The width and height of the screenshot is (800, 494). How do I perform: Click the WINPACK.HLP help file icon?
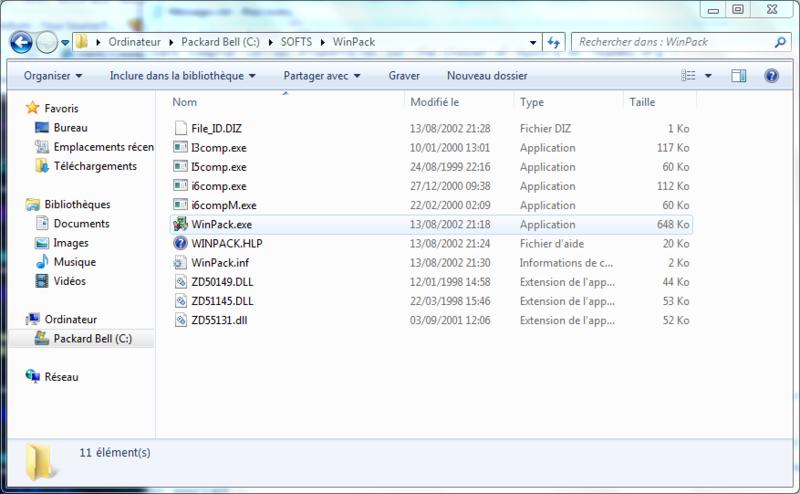point(180,243)
